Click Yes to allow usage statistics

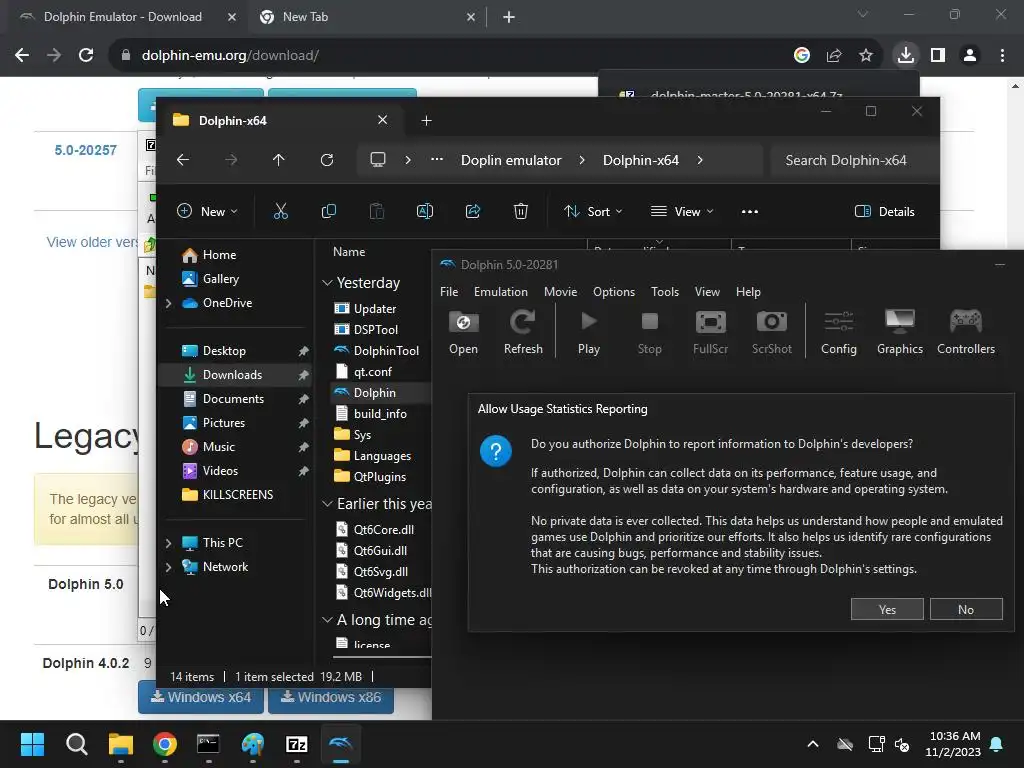(x=887, y=609)
